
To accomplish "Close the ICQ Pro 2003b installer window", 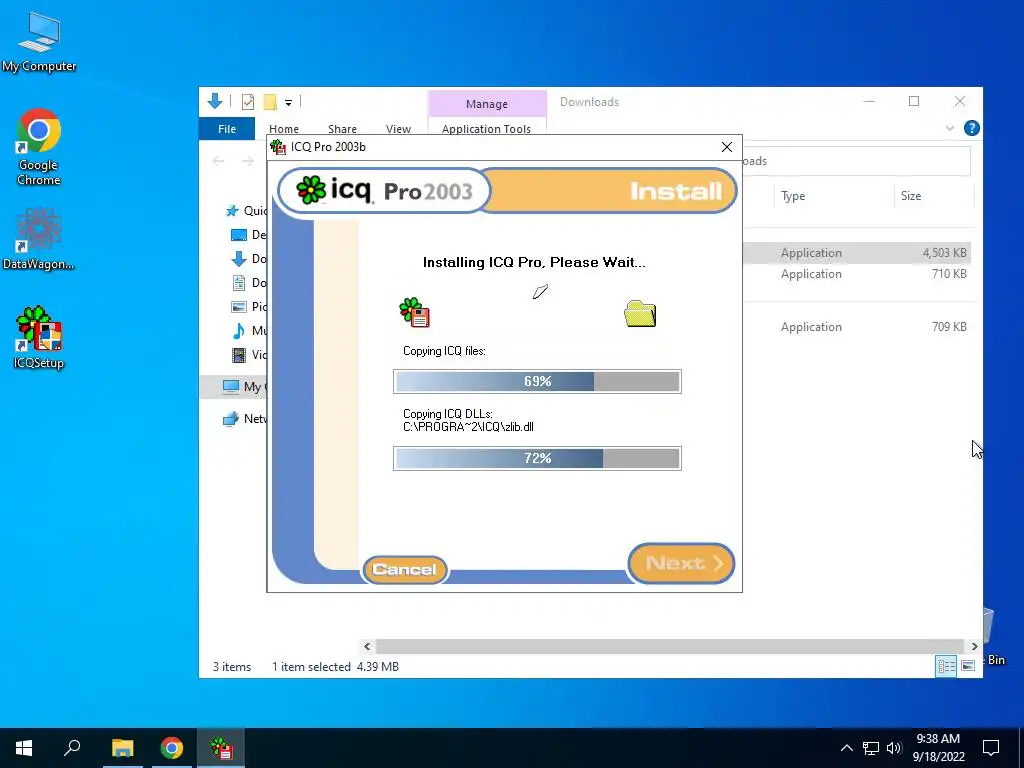I will 727,147.
